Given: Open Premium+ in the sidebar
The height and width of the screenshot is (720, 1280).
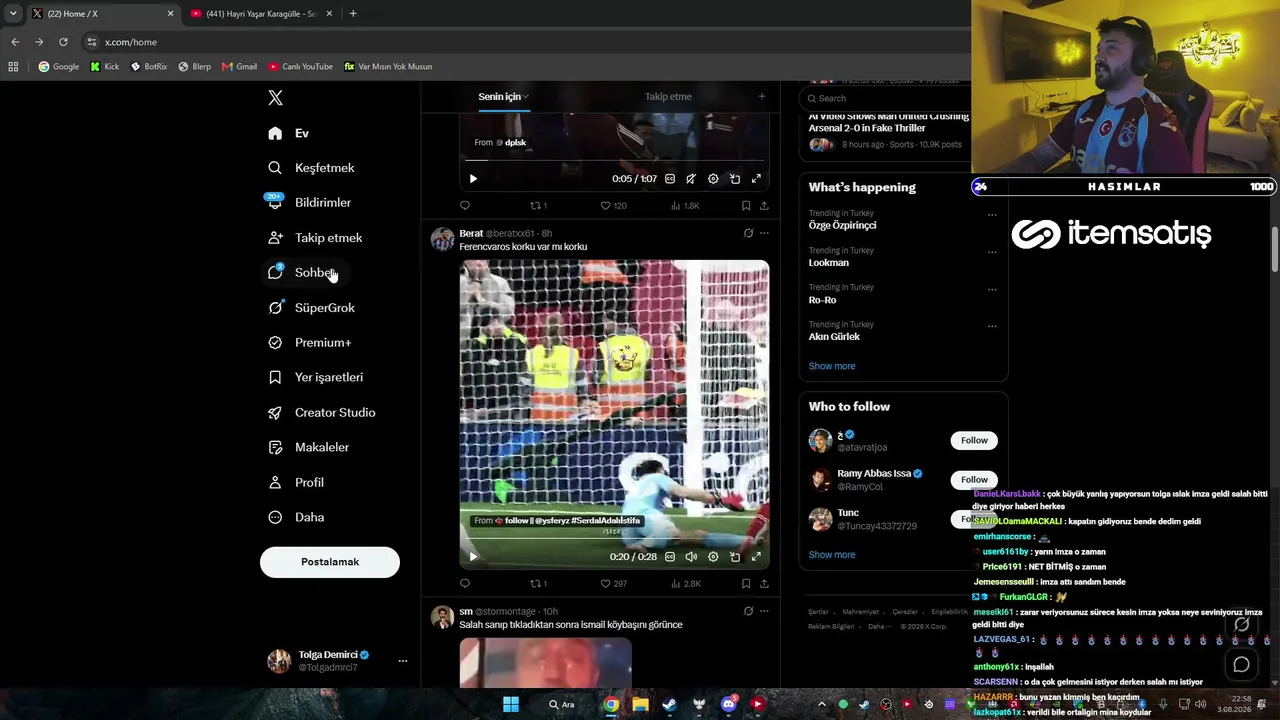Looking at the screenshot, I should tap(309, 343).
